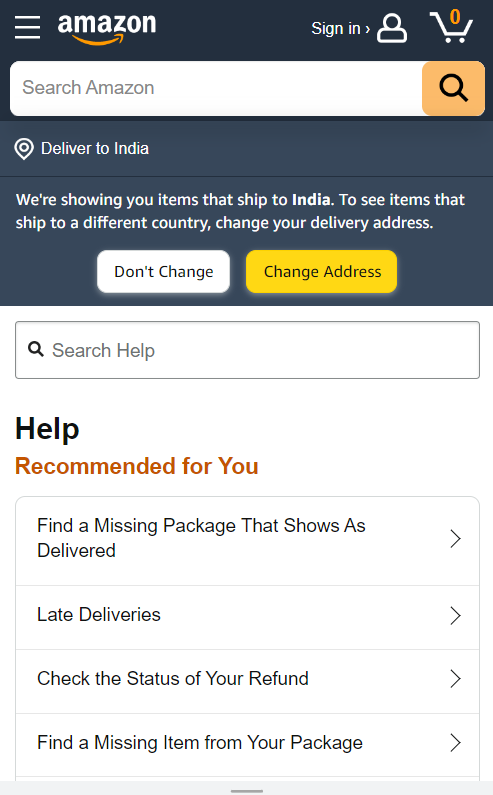Focus the Search Amazon input field
The height and width of the screenshot is (795, 493).
tap(216, 88)
